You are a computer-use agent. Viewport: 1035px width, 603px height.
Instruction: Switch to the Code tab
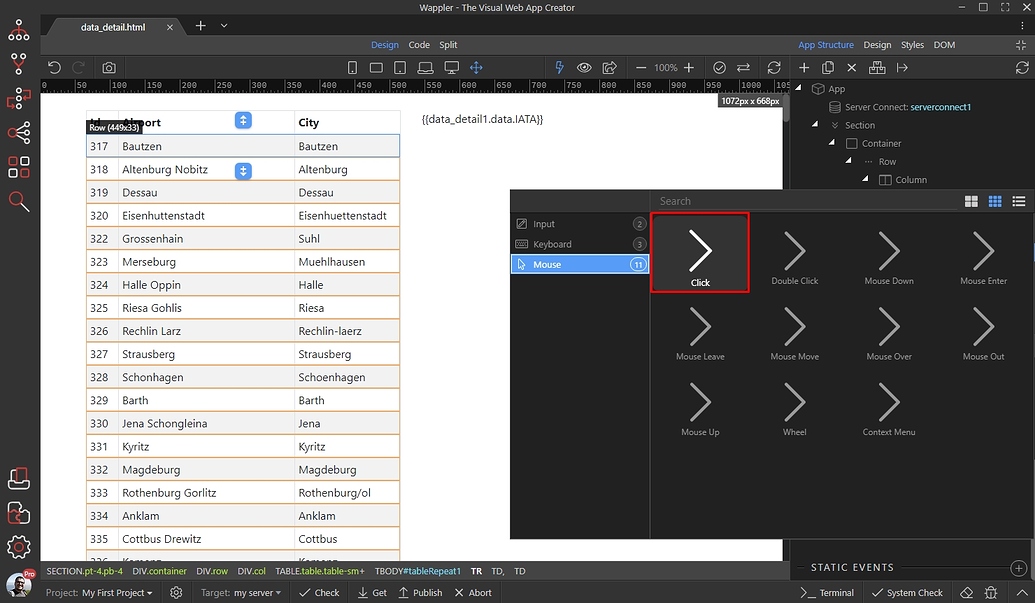(x=419, y=44)
